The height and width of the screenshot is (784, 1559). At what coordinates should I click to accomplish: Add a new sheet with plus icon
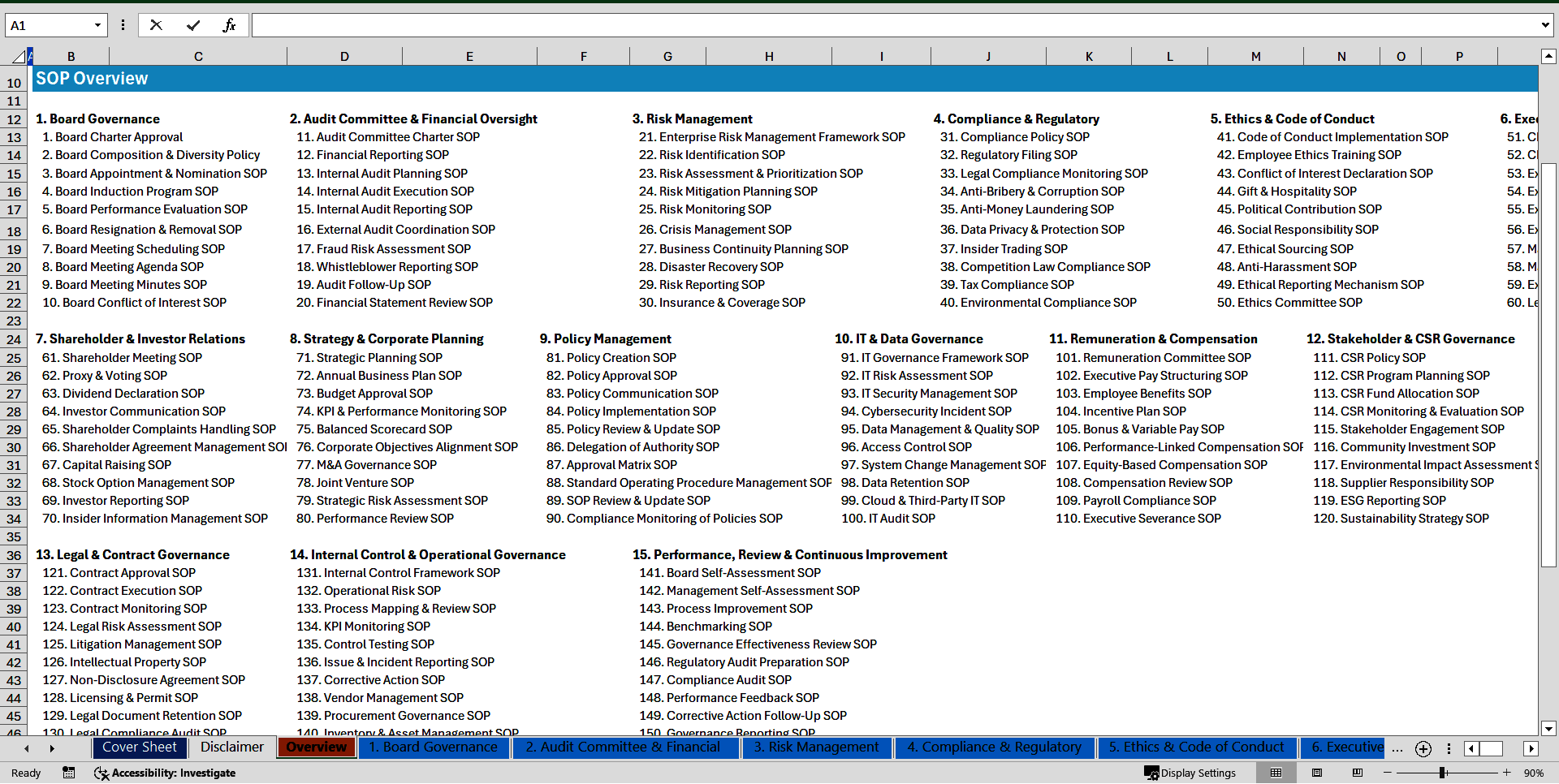[x=1423, y=748]
